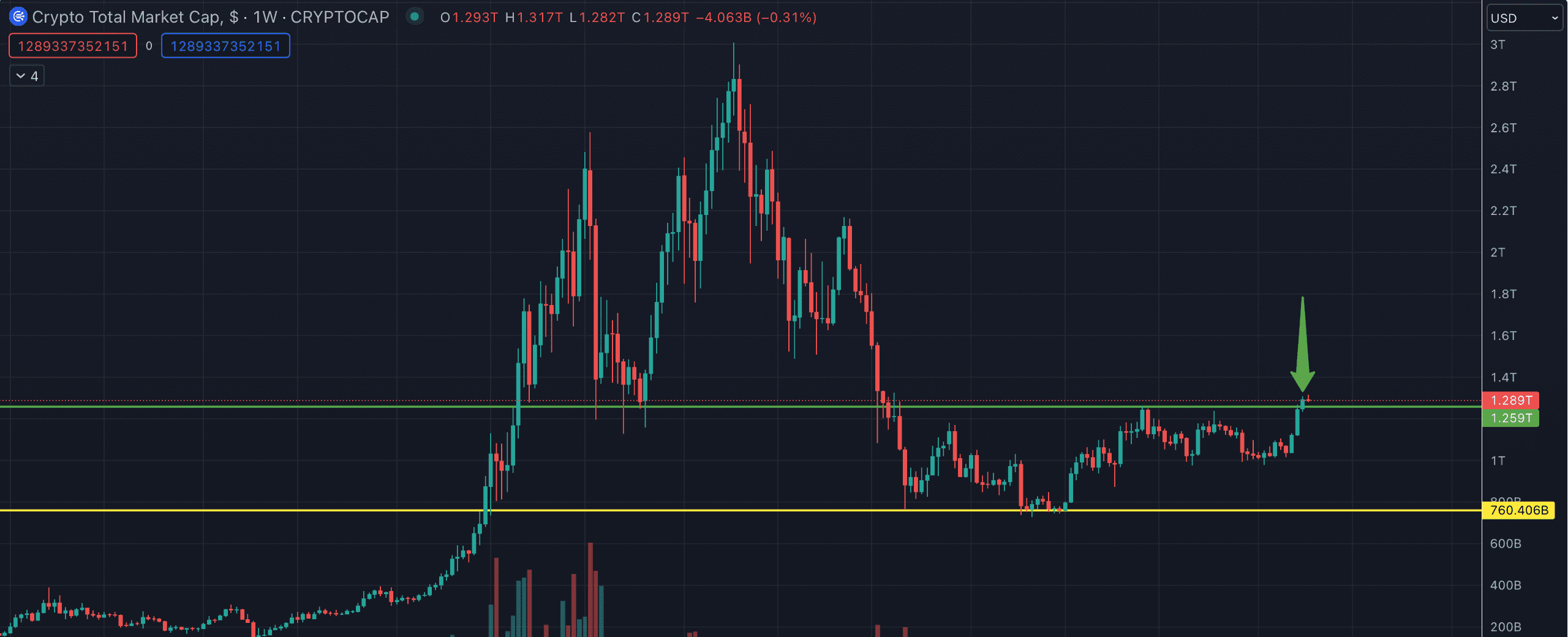Click the high value H1.317T

[x=533, y=17]
